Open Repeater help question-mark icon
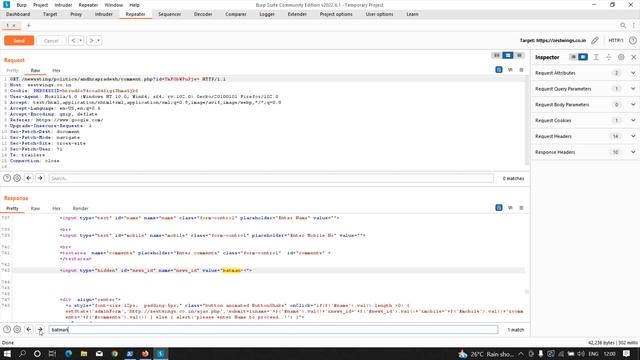Viewport: 640px width, 360px height. tap(633, 40)
